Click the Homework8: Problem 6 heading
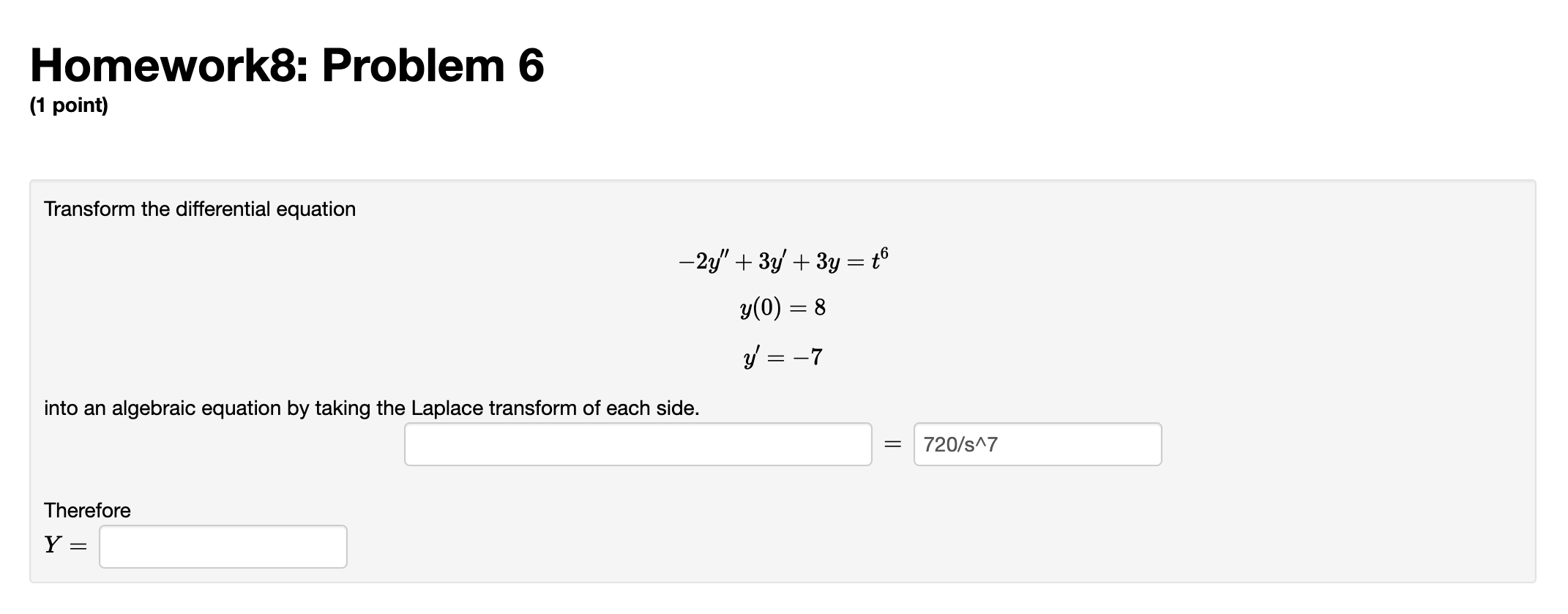1568x614 pixels. pos(285,64)
